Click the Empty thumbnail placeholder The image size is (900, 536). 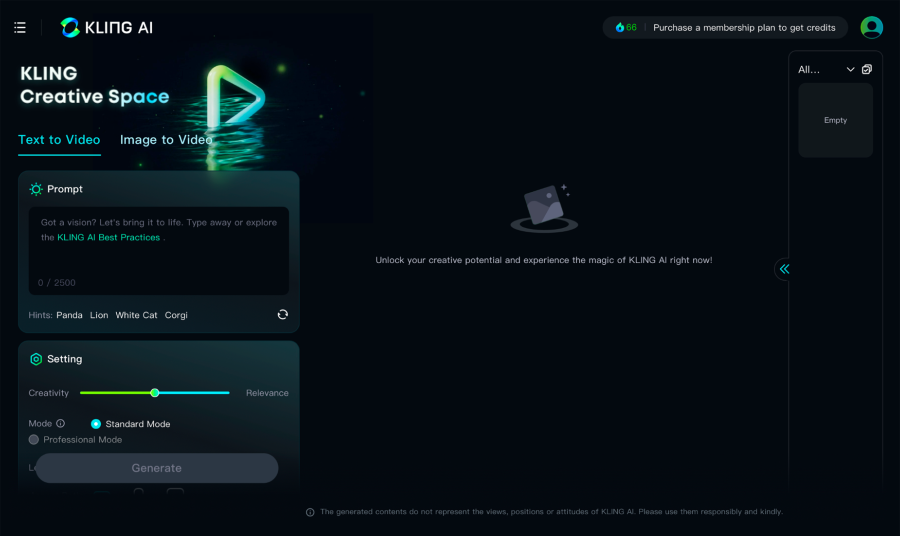point(835,120)
